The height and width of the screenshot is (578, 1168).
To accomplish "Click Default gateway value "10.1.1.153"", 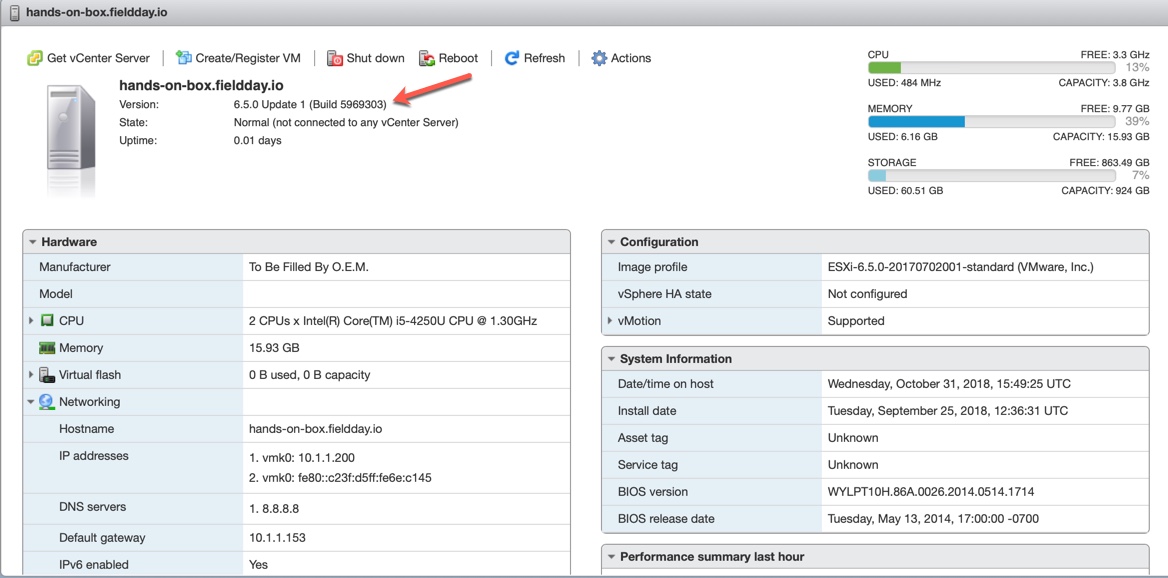I will click(277, 537).
